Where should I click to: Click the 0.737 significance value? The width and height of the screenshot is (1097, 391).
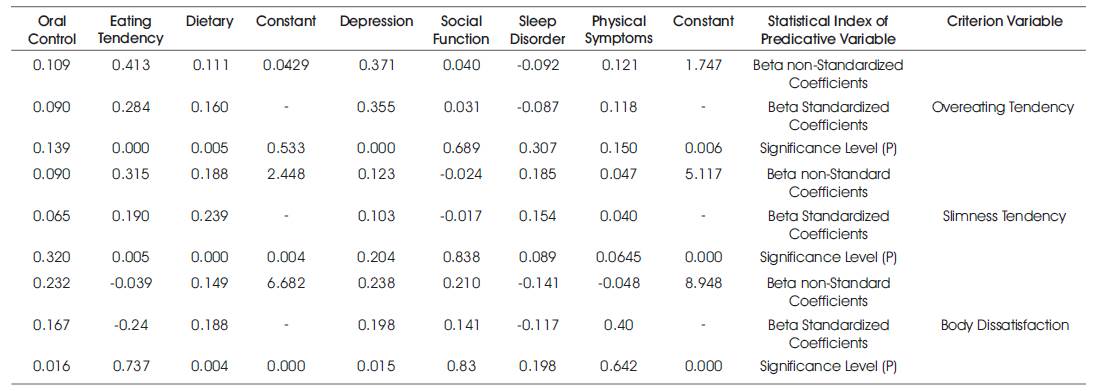(130, 366)
